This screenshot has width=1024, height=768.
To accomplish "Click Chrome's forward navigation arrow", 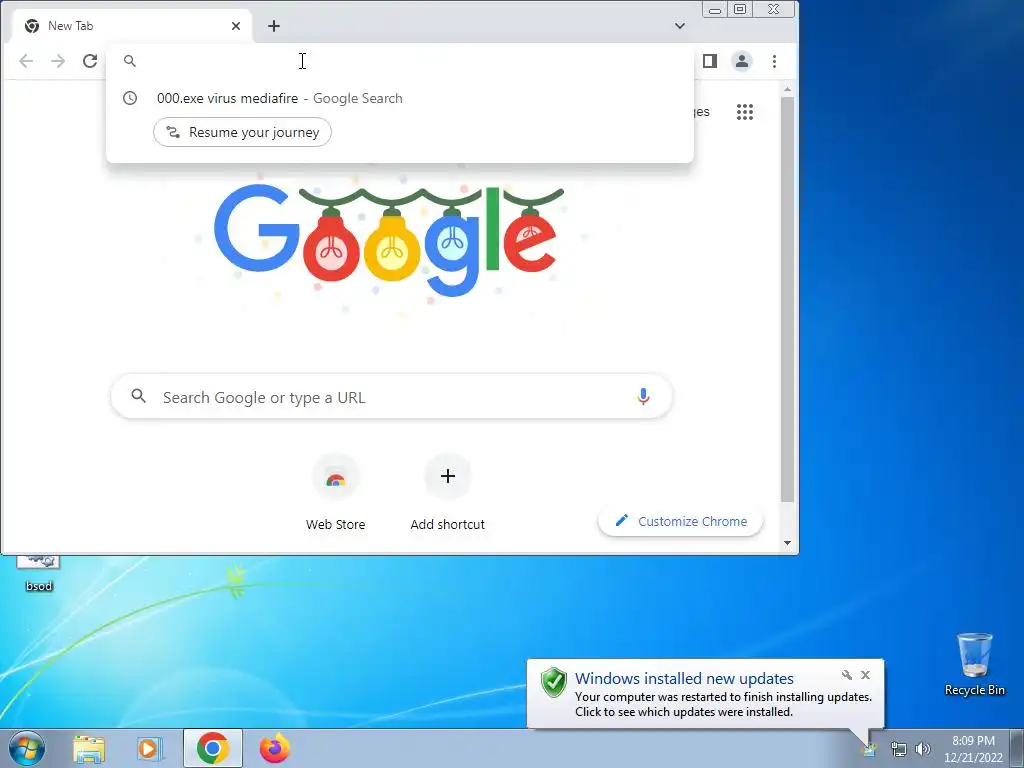I will 58,61.
